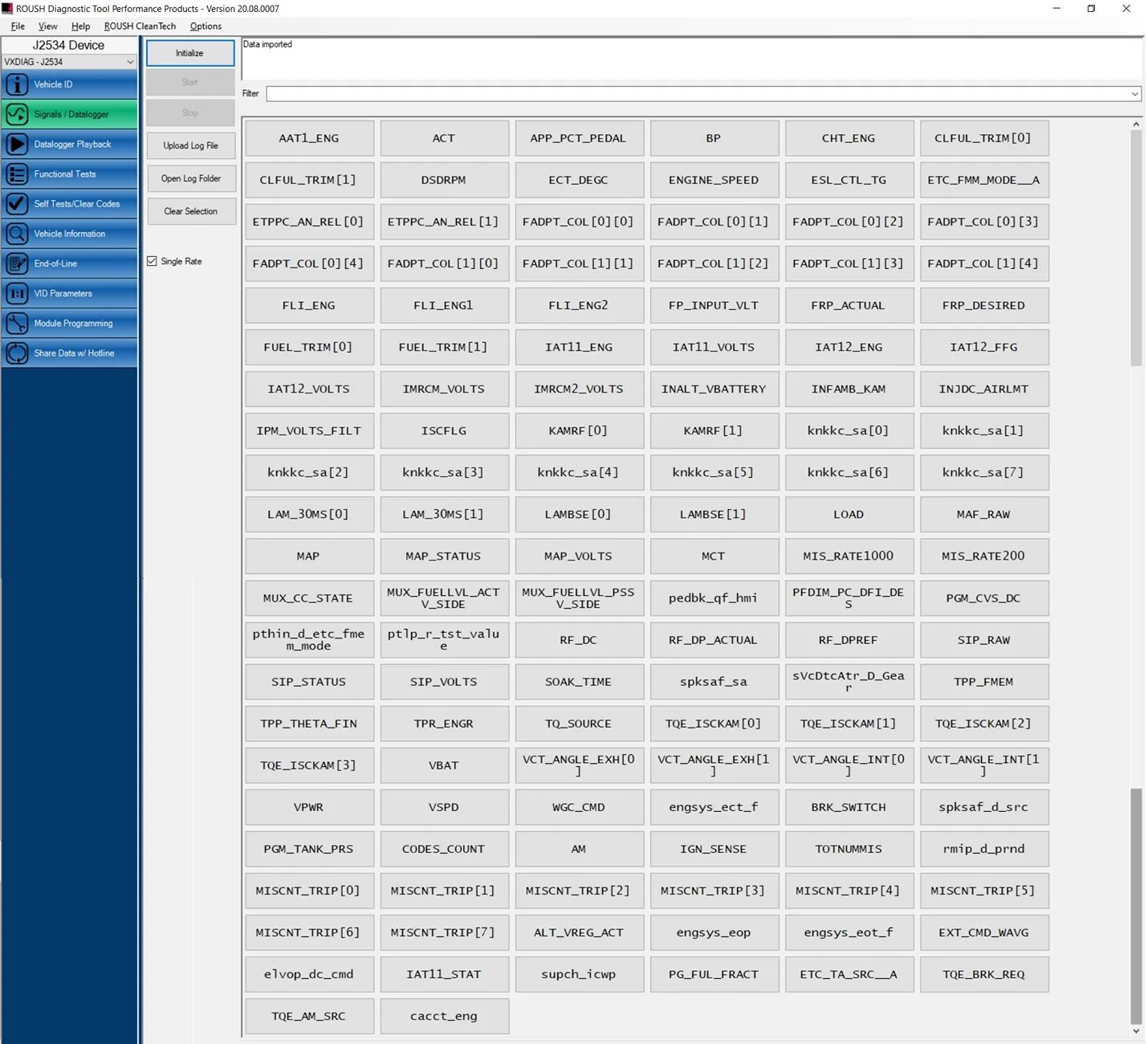Click the Clear Selection button
This screenshot has height=1044, width=1148.
click(x=190, y=211)
